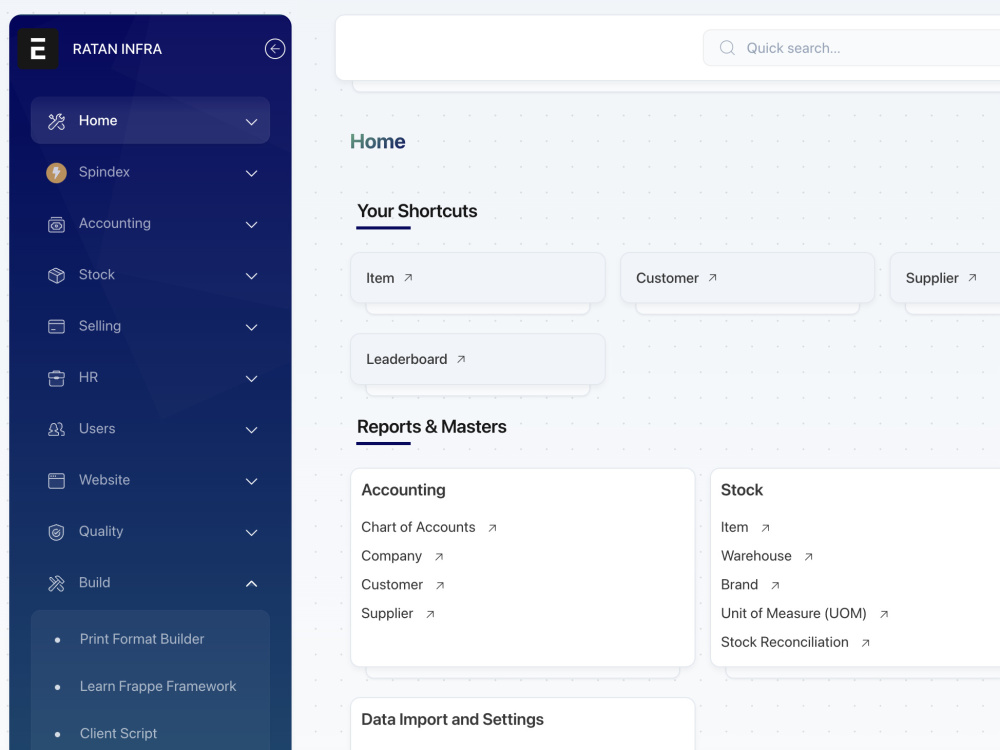1000x750 pixels.
Task: Open the Item shortcut card
Action: [478, 277]
